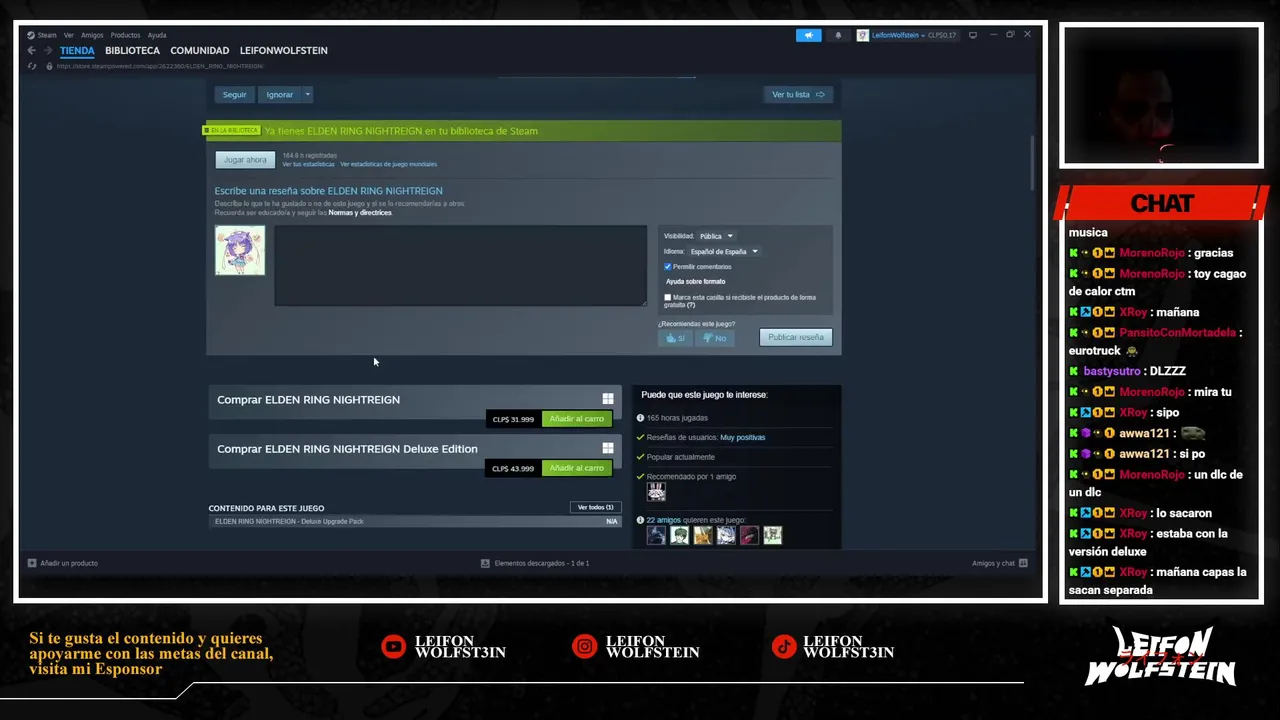Go back with the Steam back arrow

[x=31, y=50]
